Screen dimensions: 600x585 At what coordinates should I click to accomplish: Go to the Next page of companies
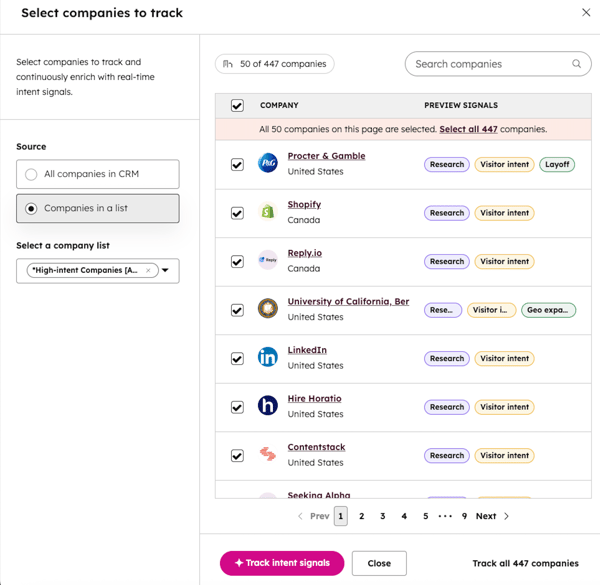(491, 516)
